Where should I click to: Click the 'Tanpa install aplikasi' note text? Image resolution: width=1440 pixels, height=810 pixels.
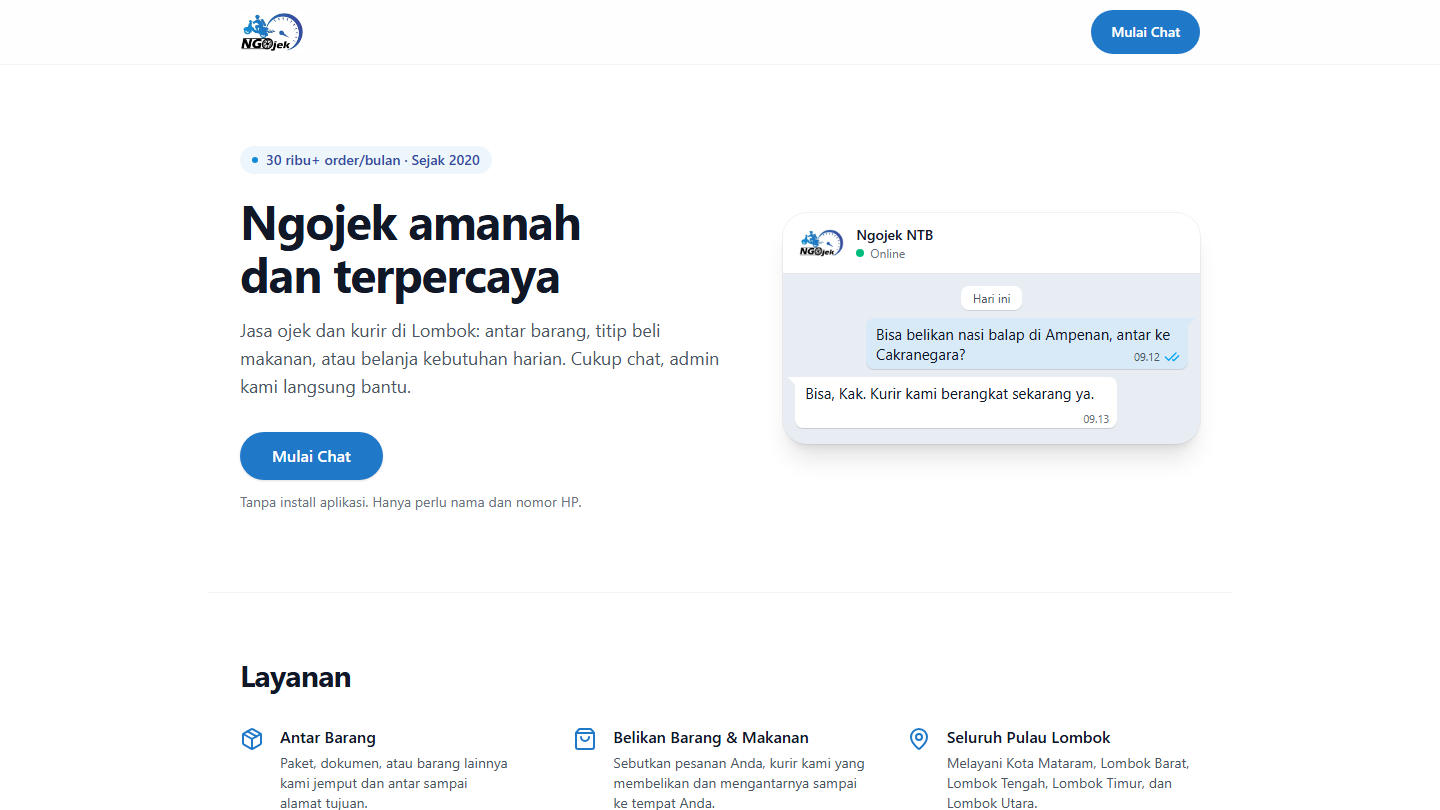(x=411, y=502)
